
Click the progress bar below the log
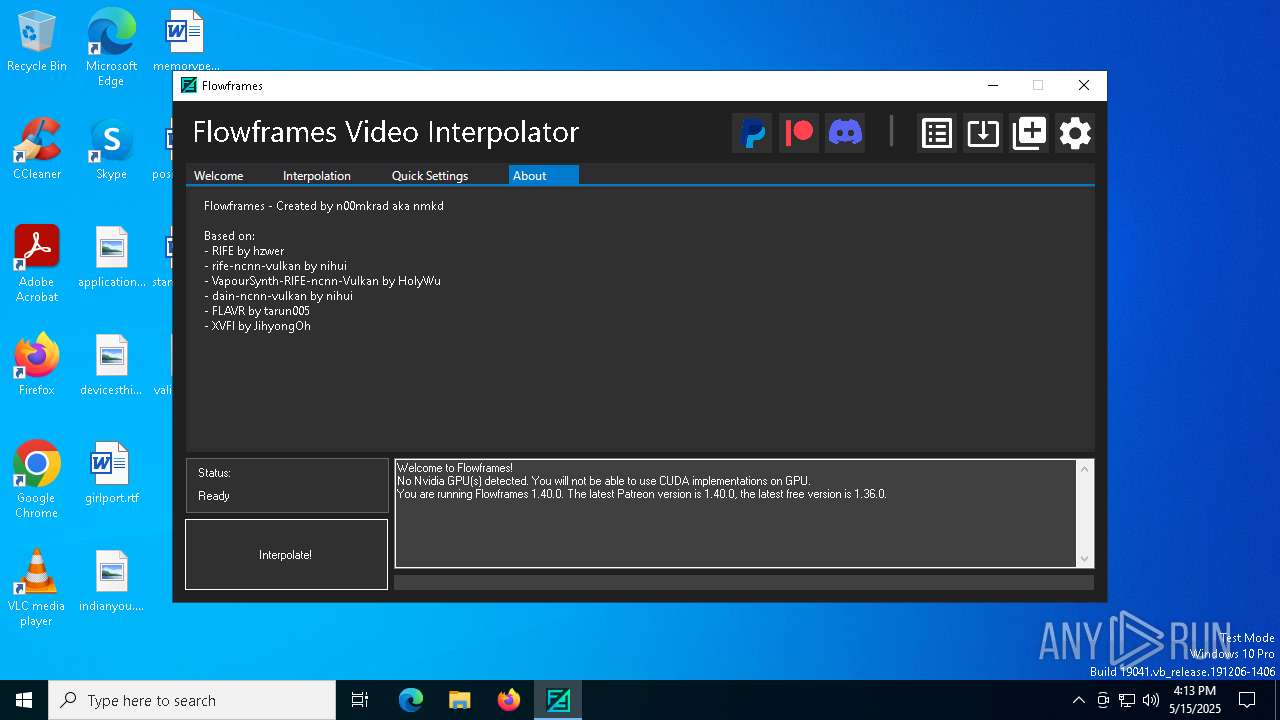[744, 582]
